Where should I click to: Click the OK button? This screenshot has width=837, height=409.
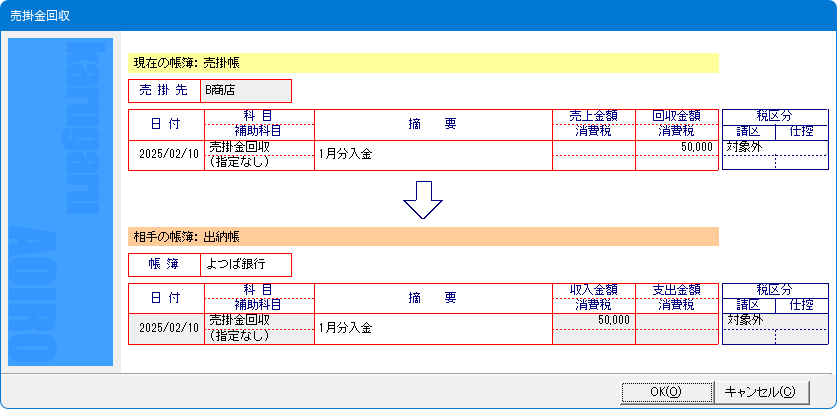[x=665, y=391]
